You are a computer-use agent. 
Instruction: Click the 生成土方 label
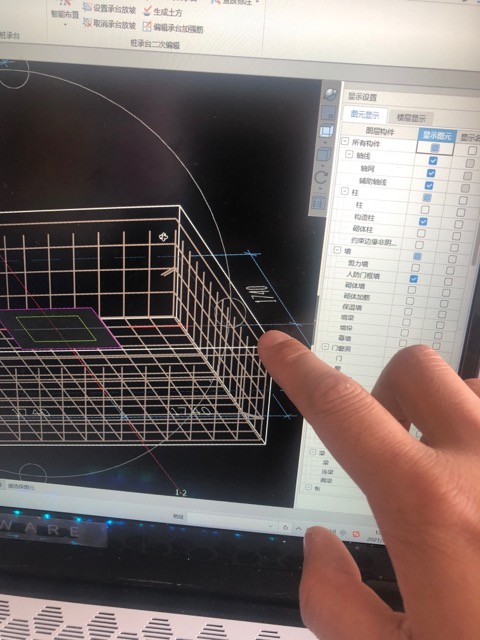(168, 12)
